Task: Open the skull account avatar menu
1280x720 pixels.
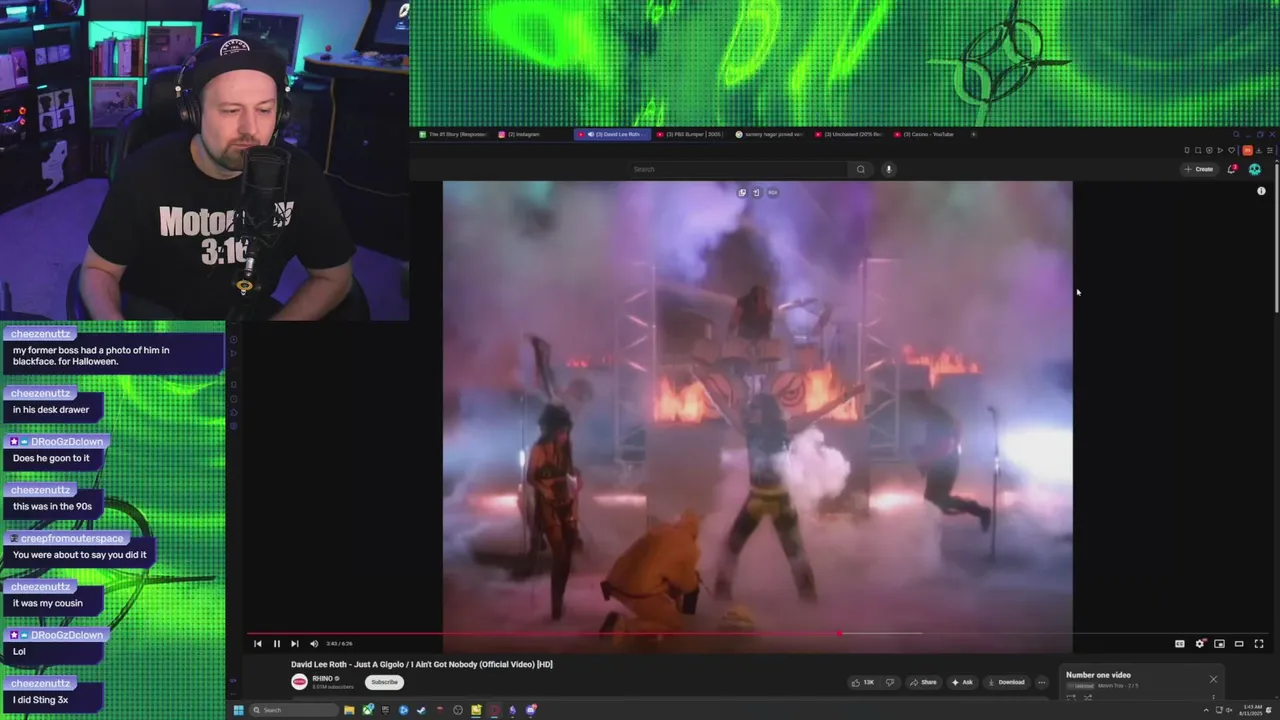Action: (1255, 169)
